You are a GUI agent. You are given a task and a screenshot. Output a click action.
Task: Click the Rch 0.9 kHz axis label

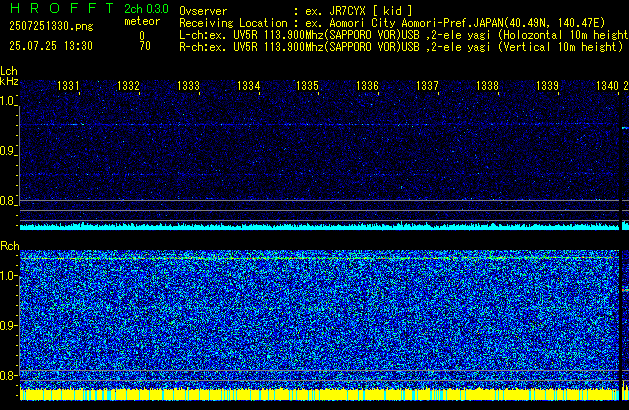[8, 325]
